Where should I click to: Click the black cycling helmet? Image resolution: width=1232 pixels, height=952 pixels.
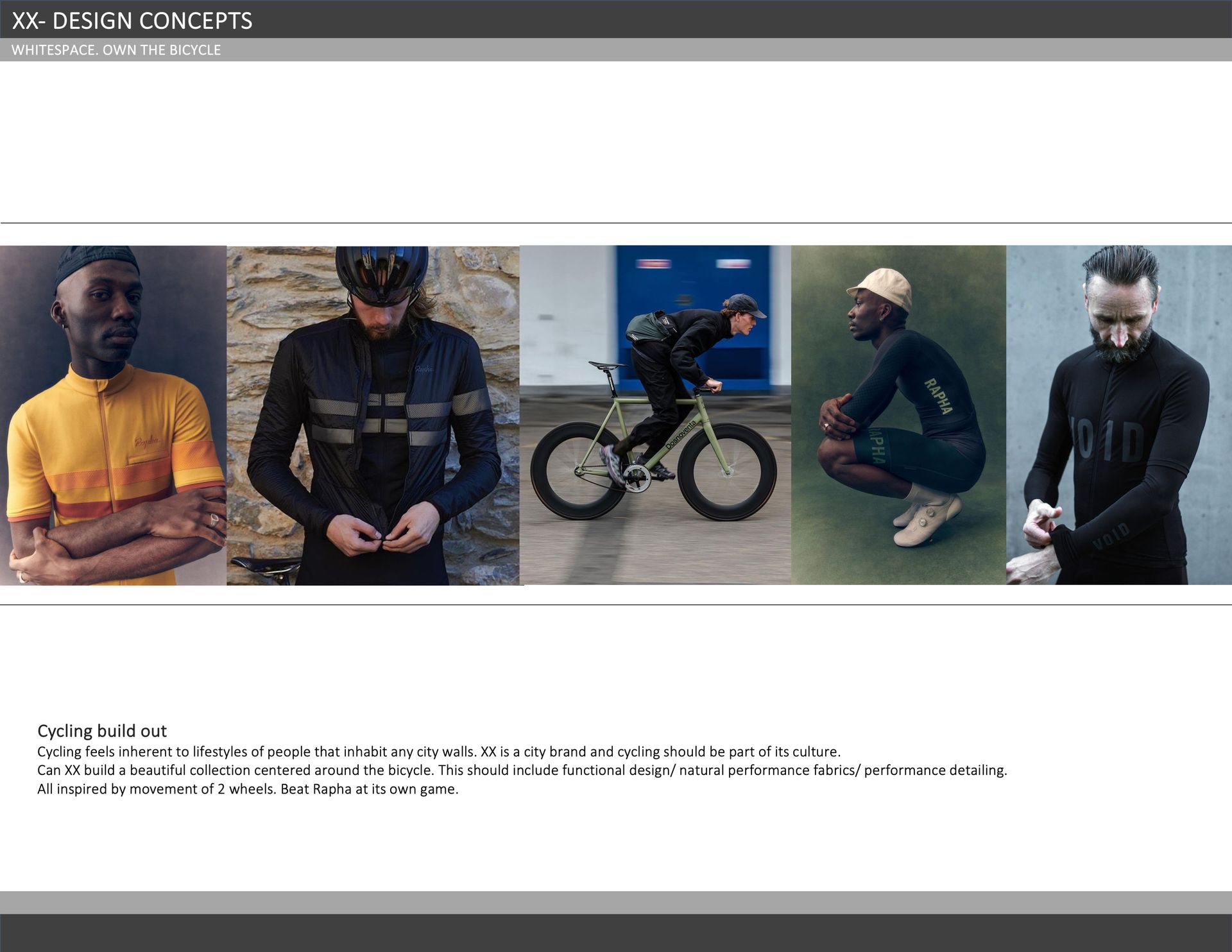point(382,274)
